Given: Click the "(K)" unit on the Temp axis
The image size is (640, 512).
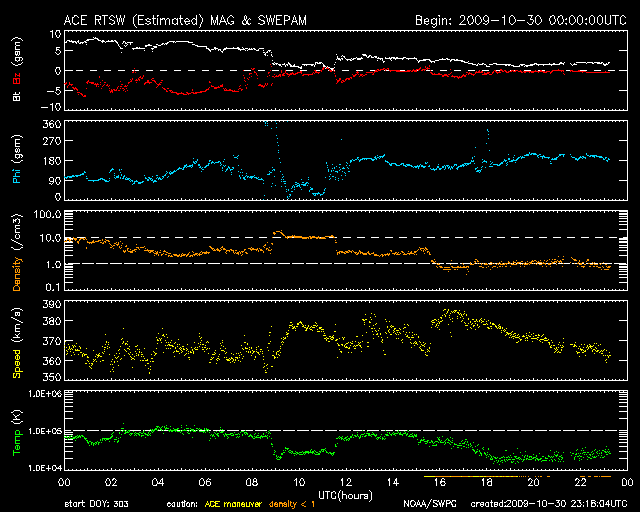Looking at the screenshot, I should (x=17, y=417).
